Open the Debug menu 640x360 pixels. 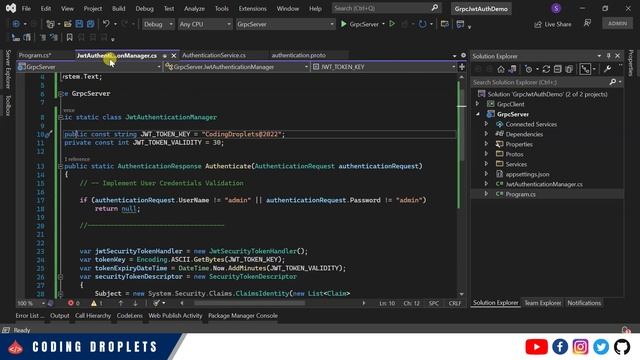[144, 8]
